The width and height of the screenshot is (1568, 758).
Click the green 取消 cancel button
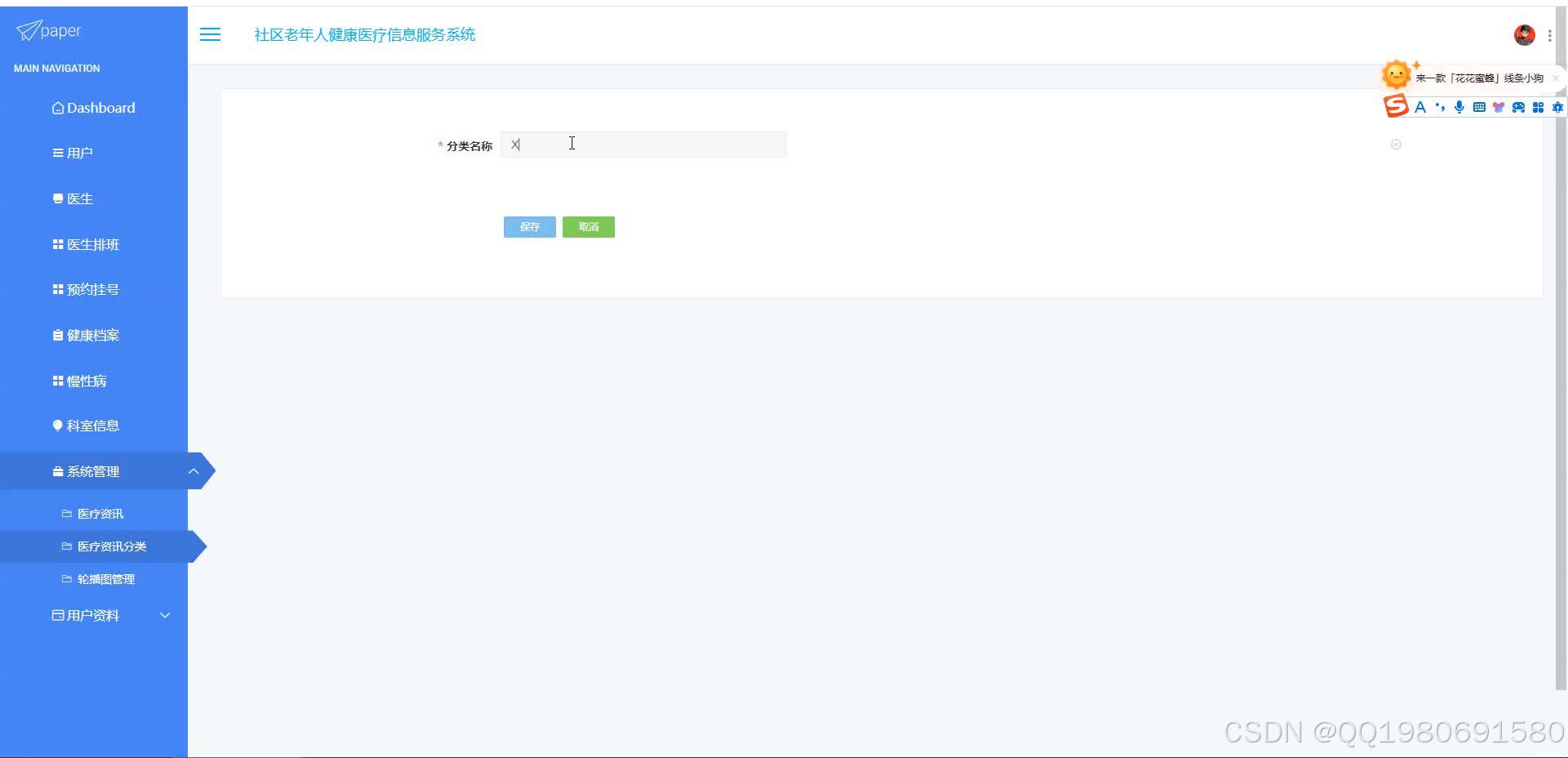pyautogui.click(x=588, y=227)
